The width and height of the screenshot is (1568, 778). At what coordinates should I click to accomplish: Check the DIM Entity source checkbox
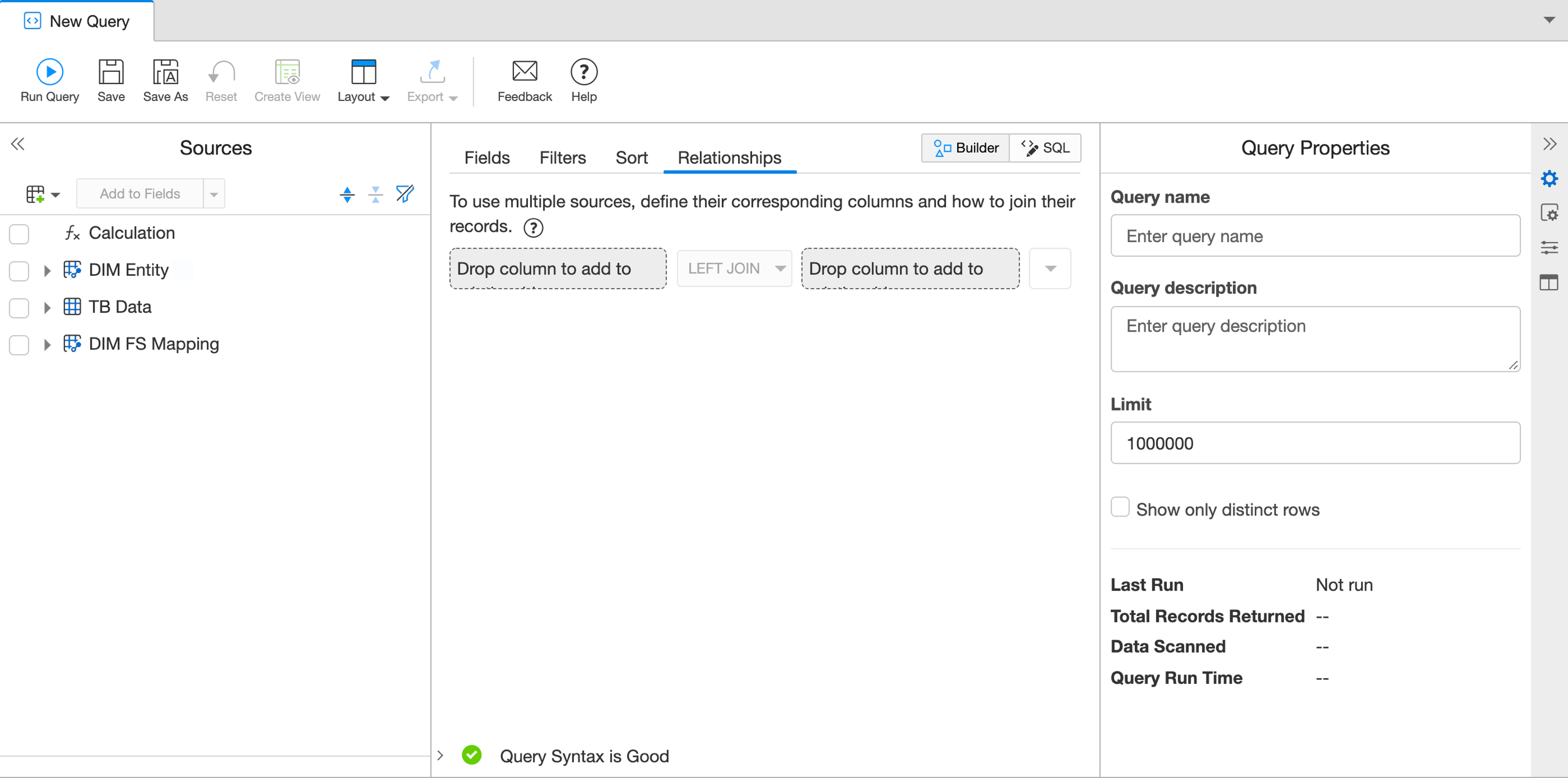coord(19,271)
